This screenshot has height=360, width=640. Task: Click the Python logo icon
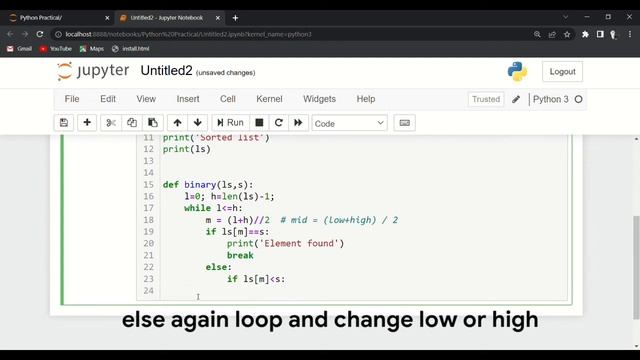(x=517, y=72)
